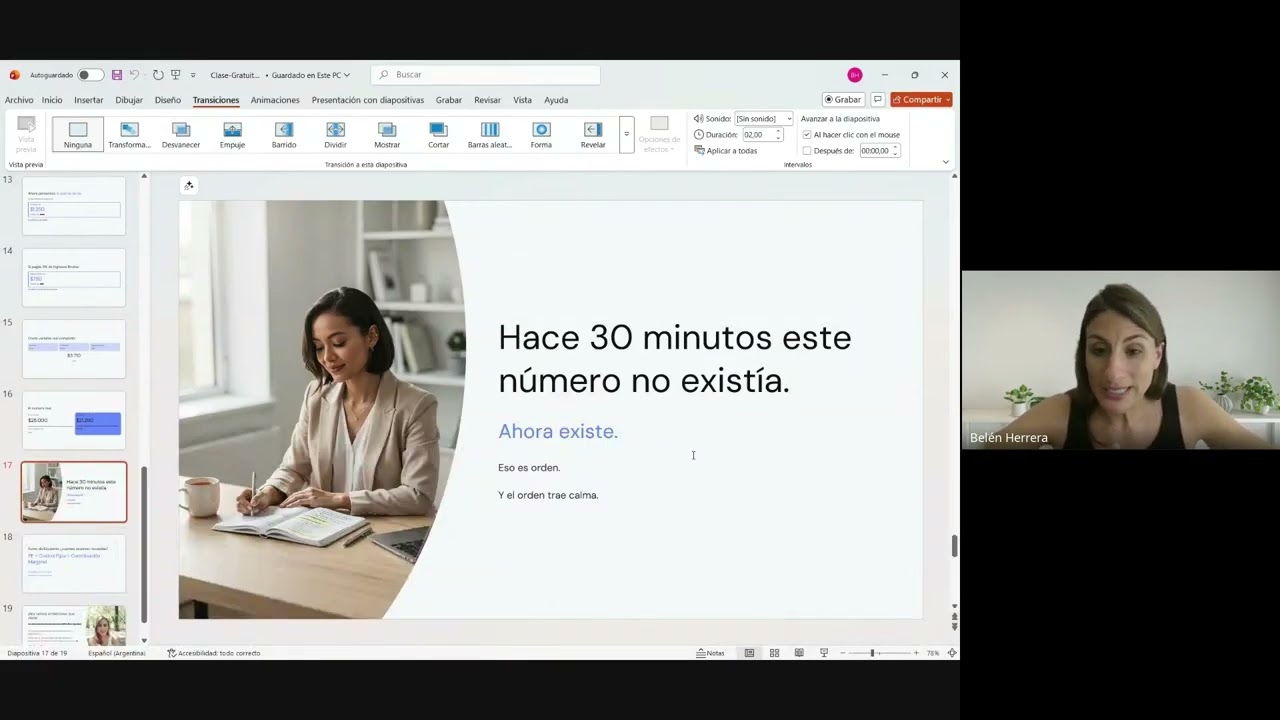This screenshot has width=1280, height=720.
Task: Select the Ninguna transition option
Action: (x=78, y=134)
